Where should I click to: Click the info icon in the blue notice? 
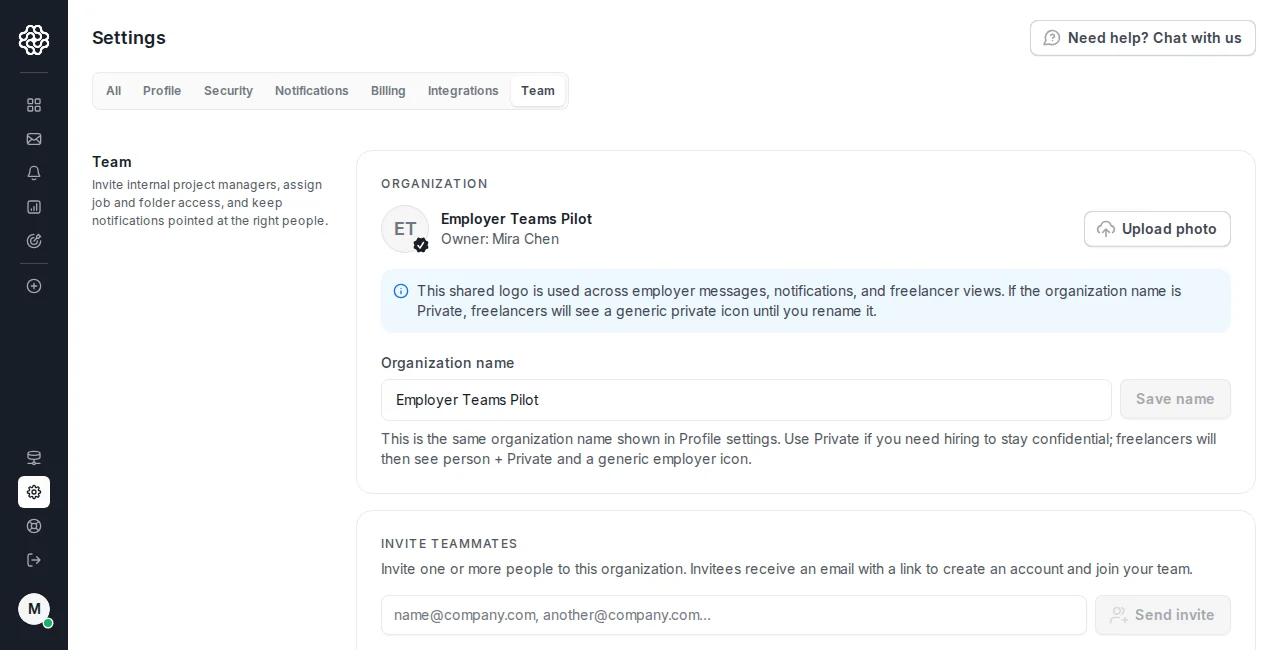(x=401, y=291)
